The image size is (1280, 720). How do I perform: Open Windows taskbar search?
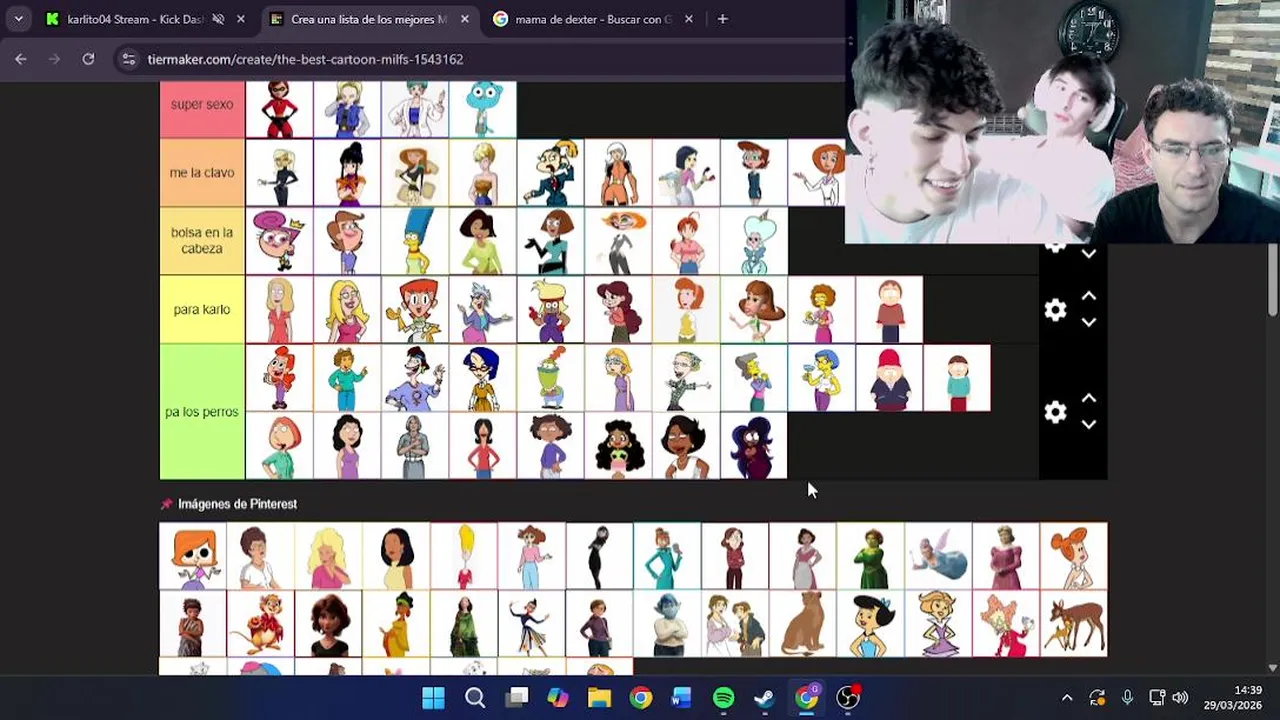475,698
